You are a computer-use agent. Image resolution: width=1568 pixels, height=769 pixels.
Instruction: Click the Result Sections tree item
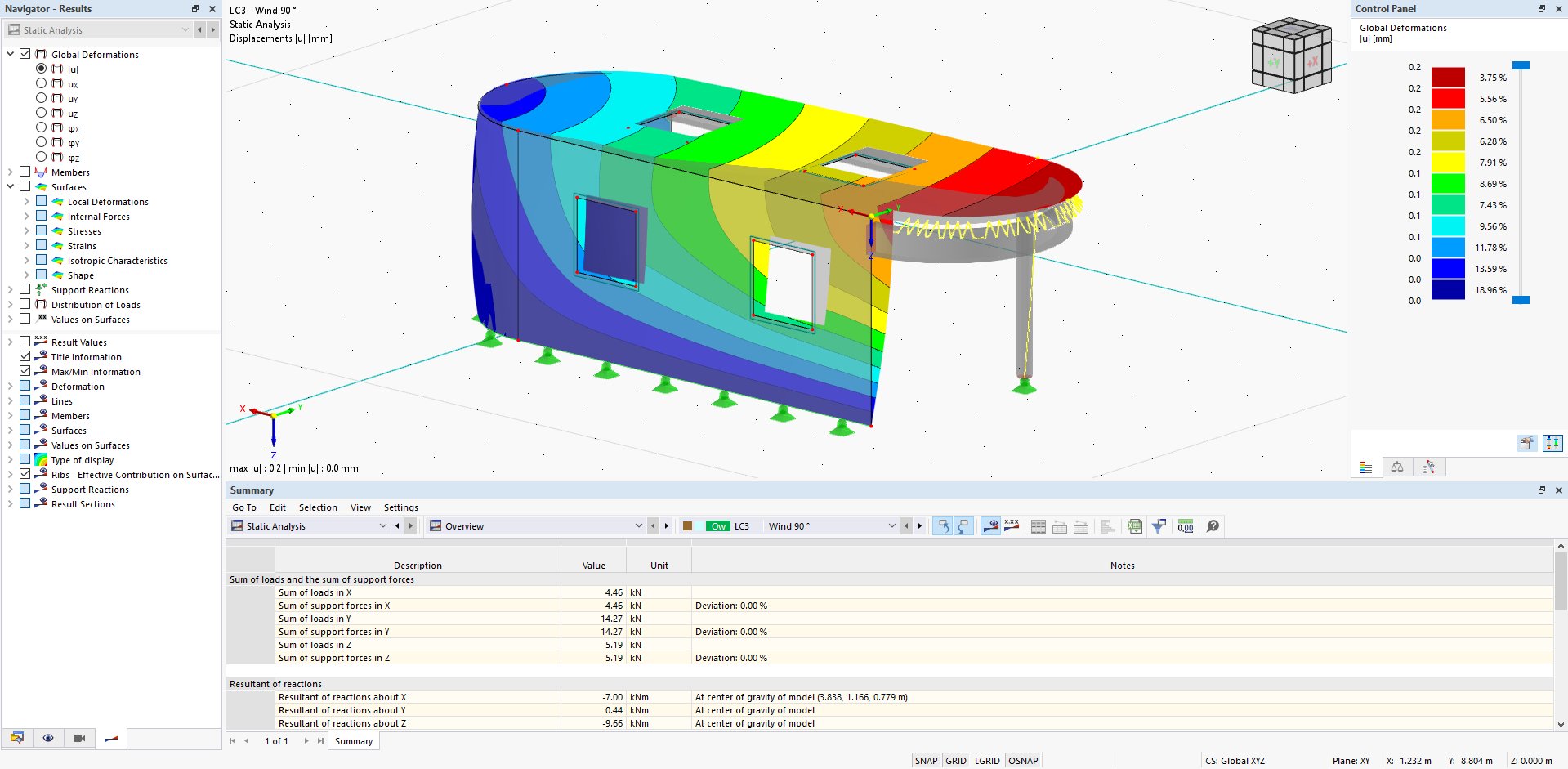coord(83,504)
